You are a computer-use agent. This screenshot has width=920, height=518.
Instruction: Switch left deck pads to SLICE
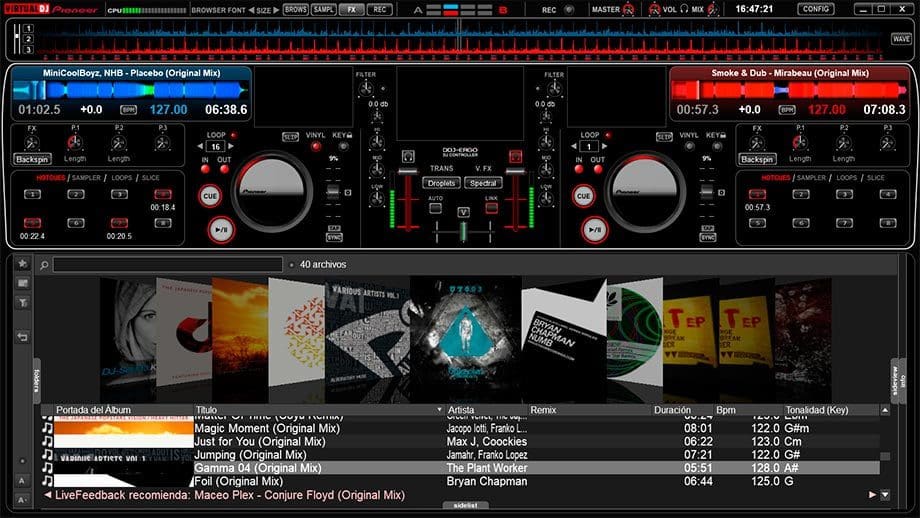click(x=150, y=178)
